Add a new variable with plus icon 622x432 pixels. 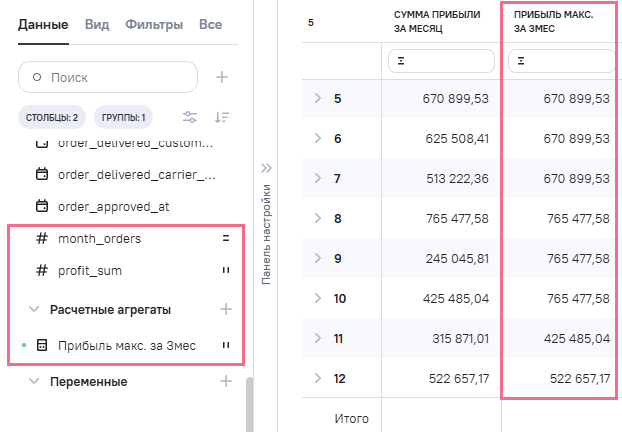[226, 381]
